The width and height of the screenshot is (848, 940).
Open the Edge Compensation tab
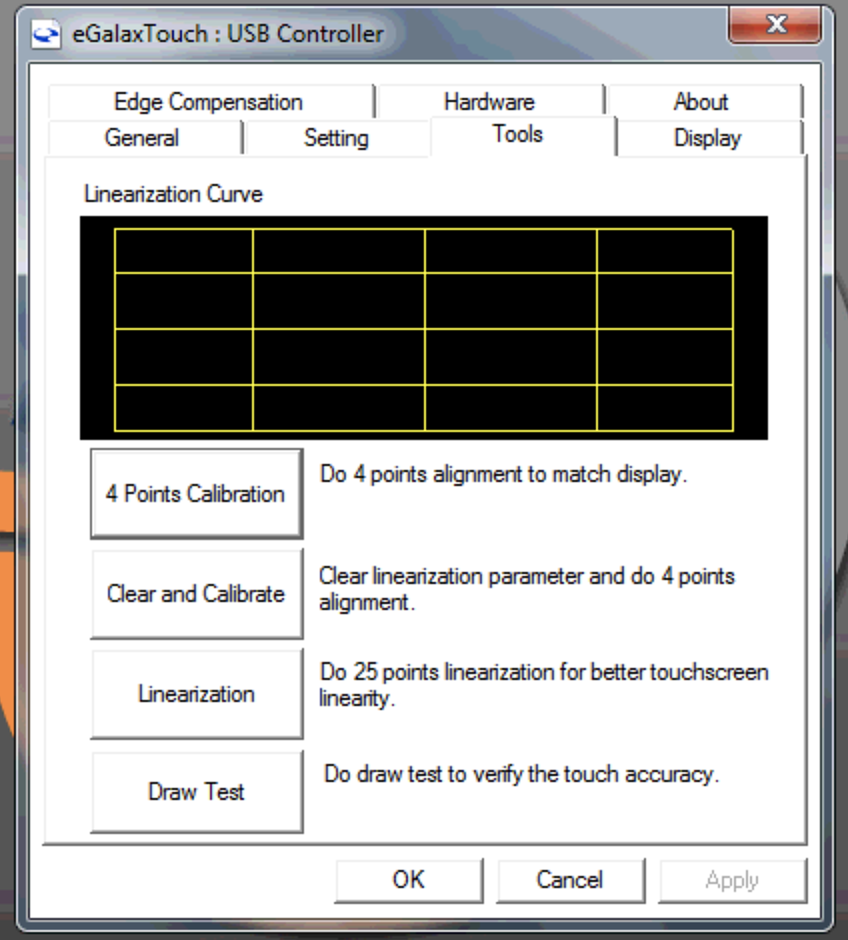tap(210, 101)
